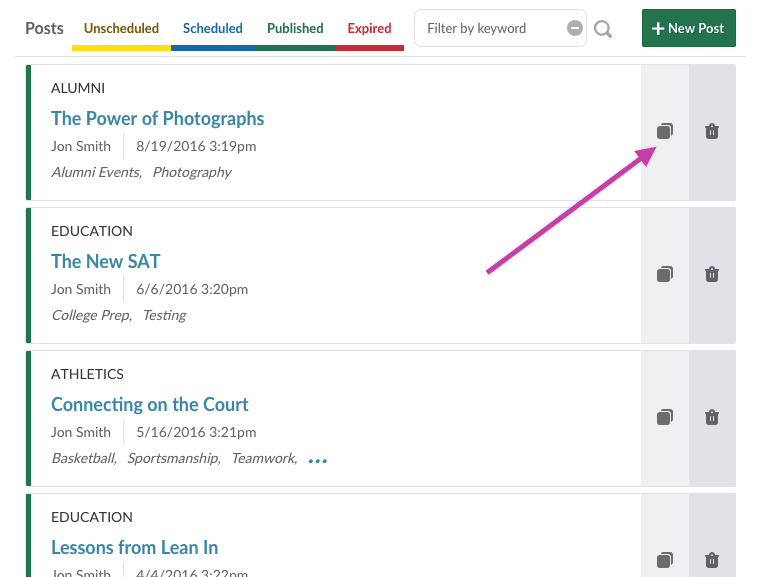The image size is (760, 577).
Task: Focus the Filter by keyword field
Action: [488, 28]
